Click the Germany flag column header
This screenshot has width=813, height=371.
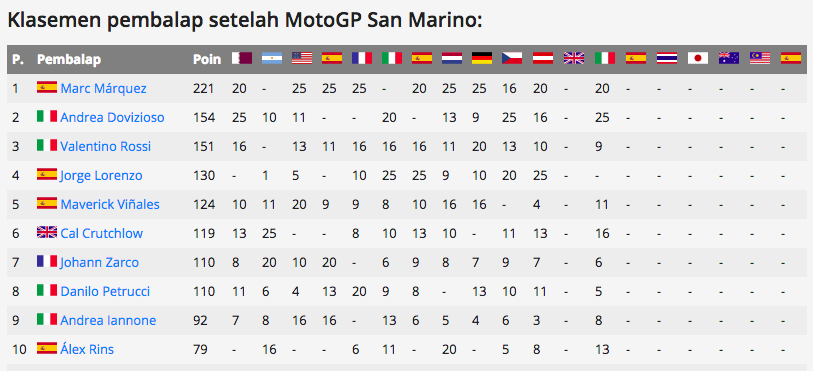click(x=482, y=58)
